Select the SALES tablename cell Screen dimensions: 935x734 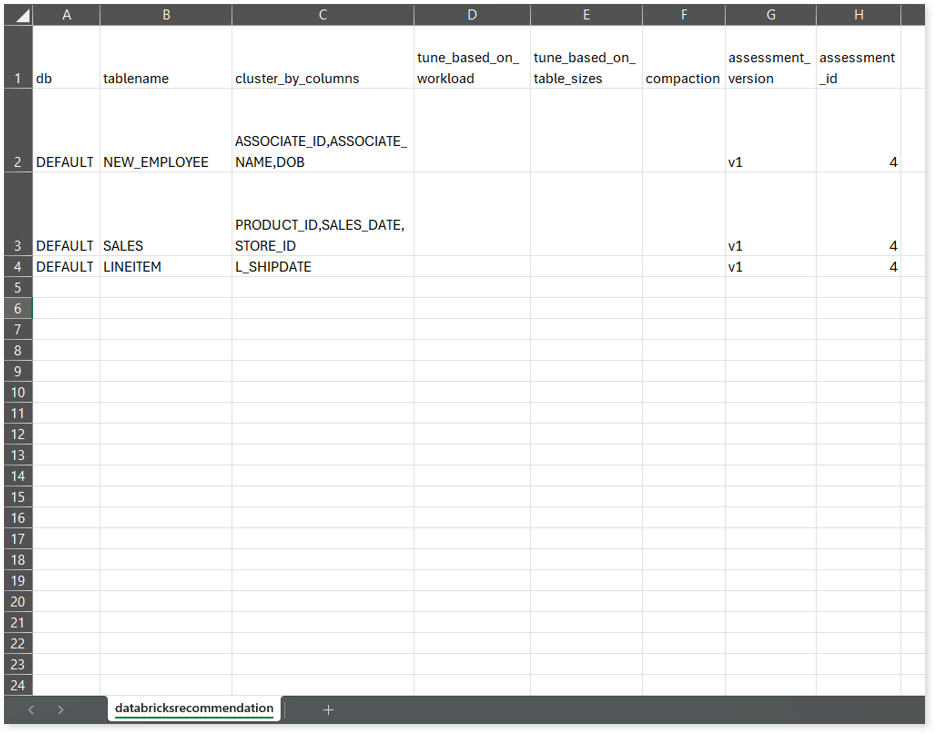166,215
